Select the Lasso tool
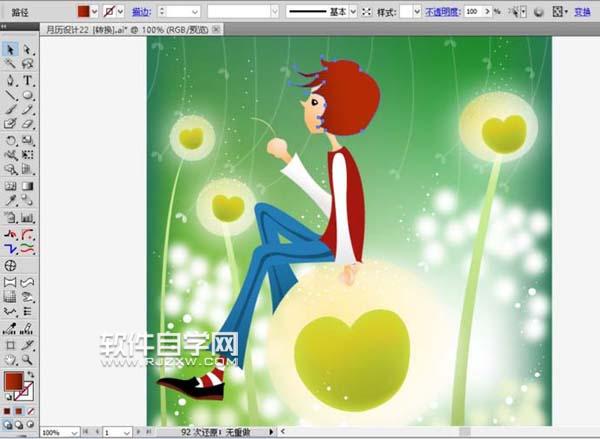Image resolution: width=600 pixels, height=439 pixels. [x=27, y=64]
